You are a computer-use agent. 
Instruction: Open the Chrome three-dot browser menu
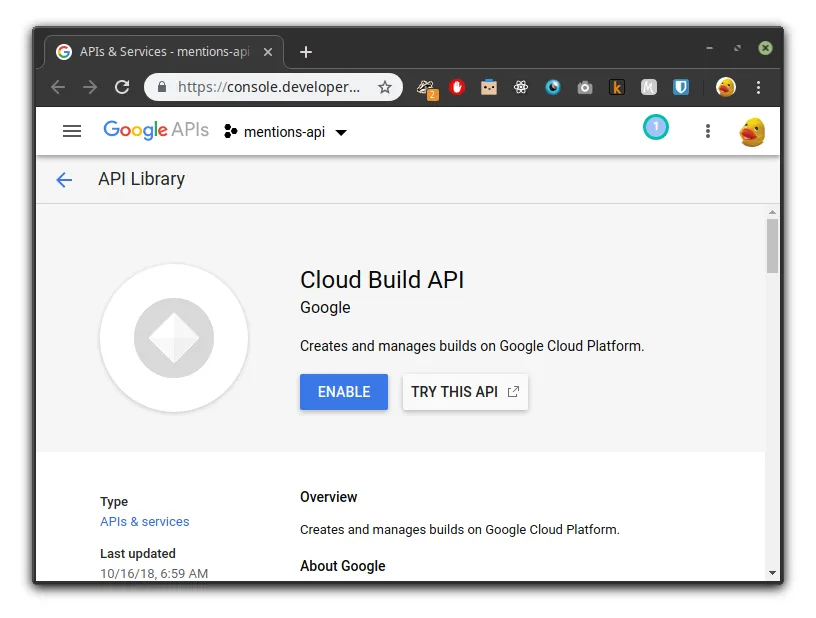759,87
